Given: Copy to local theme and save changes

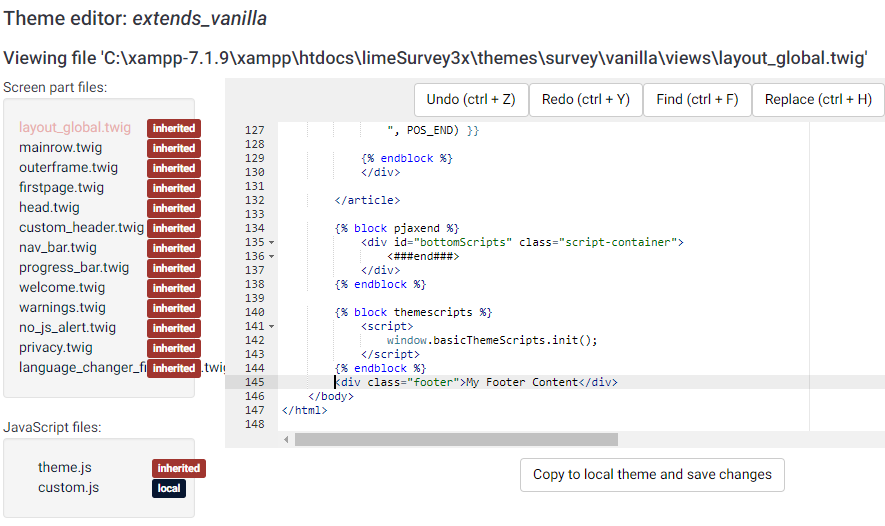Looking at the screenshot, I should 652,475.
